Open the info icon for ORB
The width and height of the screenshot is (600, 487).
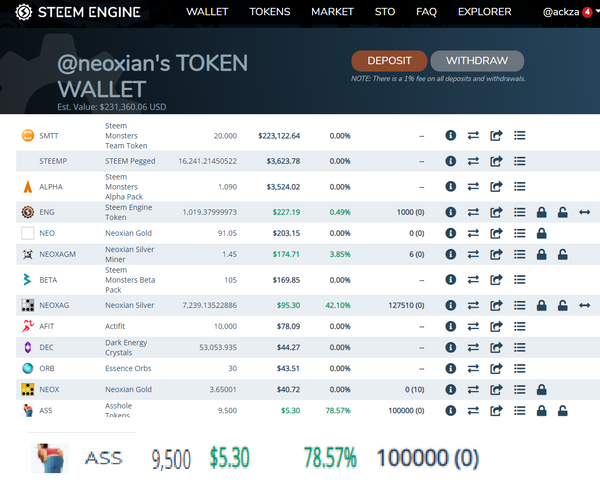[450, 368]
